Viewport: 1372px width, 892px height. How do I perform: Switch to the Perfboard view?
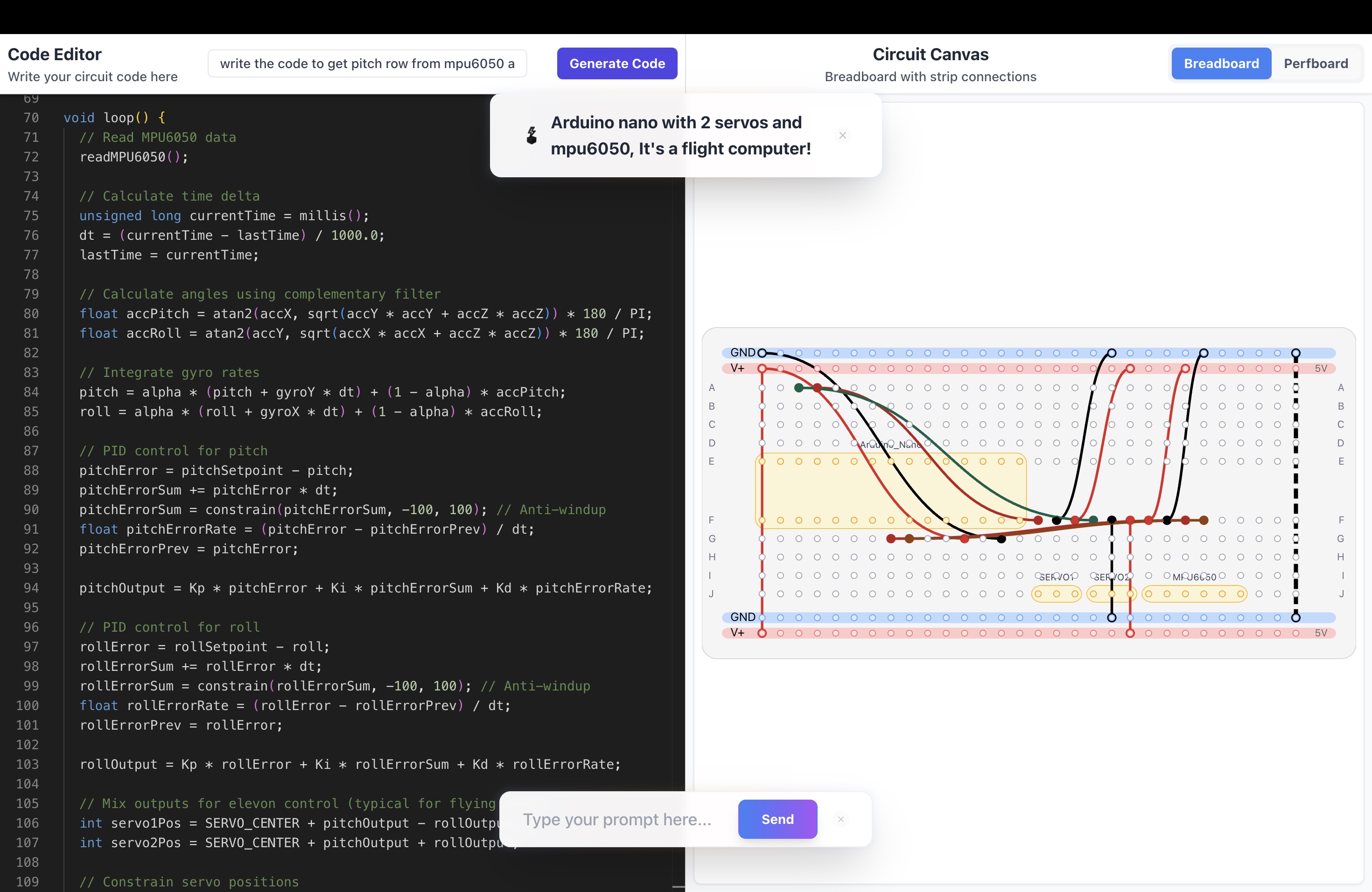pos(1316,63)
